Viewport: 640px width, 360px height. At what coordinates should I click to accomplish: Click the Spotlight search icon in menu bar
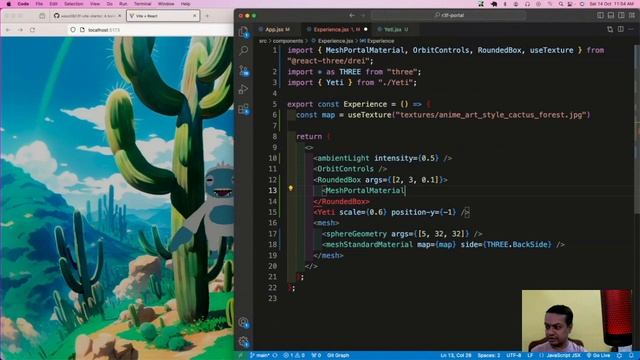pos(561,4)
